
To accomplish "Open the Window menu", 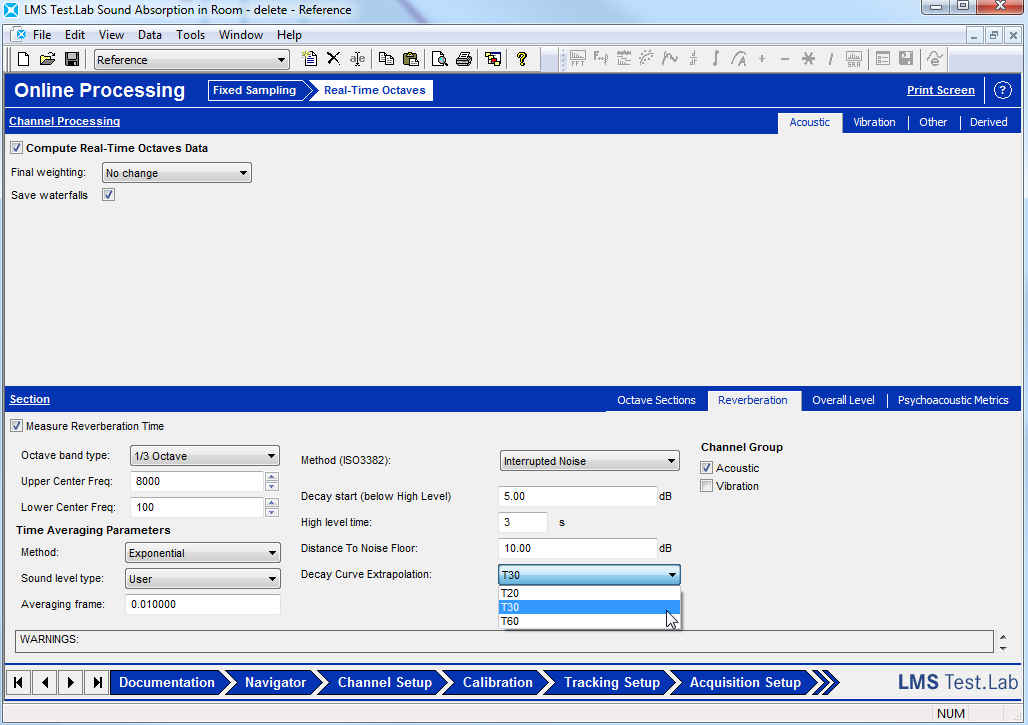I will click(241, 35).
